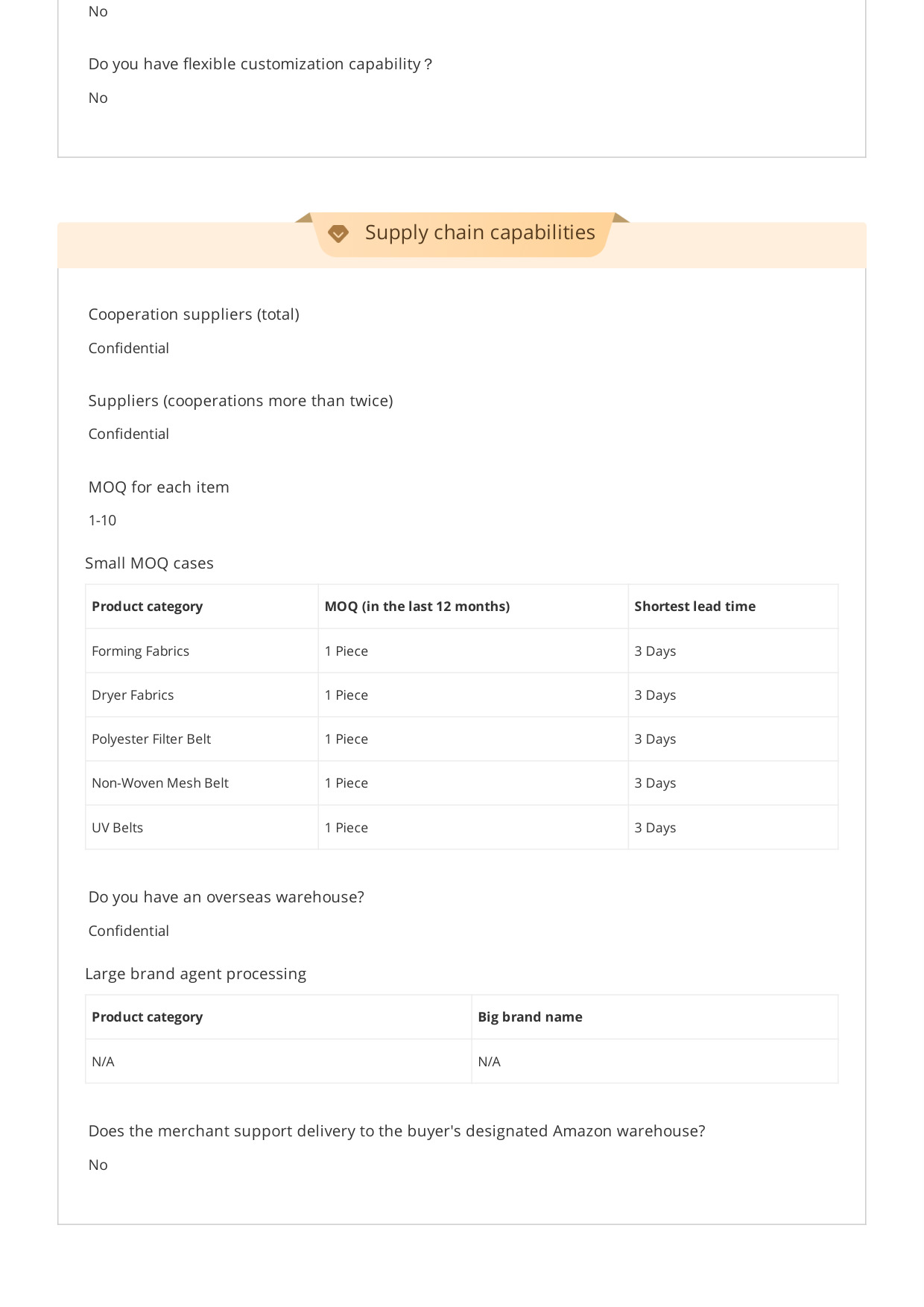Select the flexible customization capability question
The height and width of the screenshot is (1307, 924).
coord(260,64)
